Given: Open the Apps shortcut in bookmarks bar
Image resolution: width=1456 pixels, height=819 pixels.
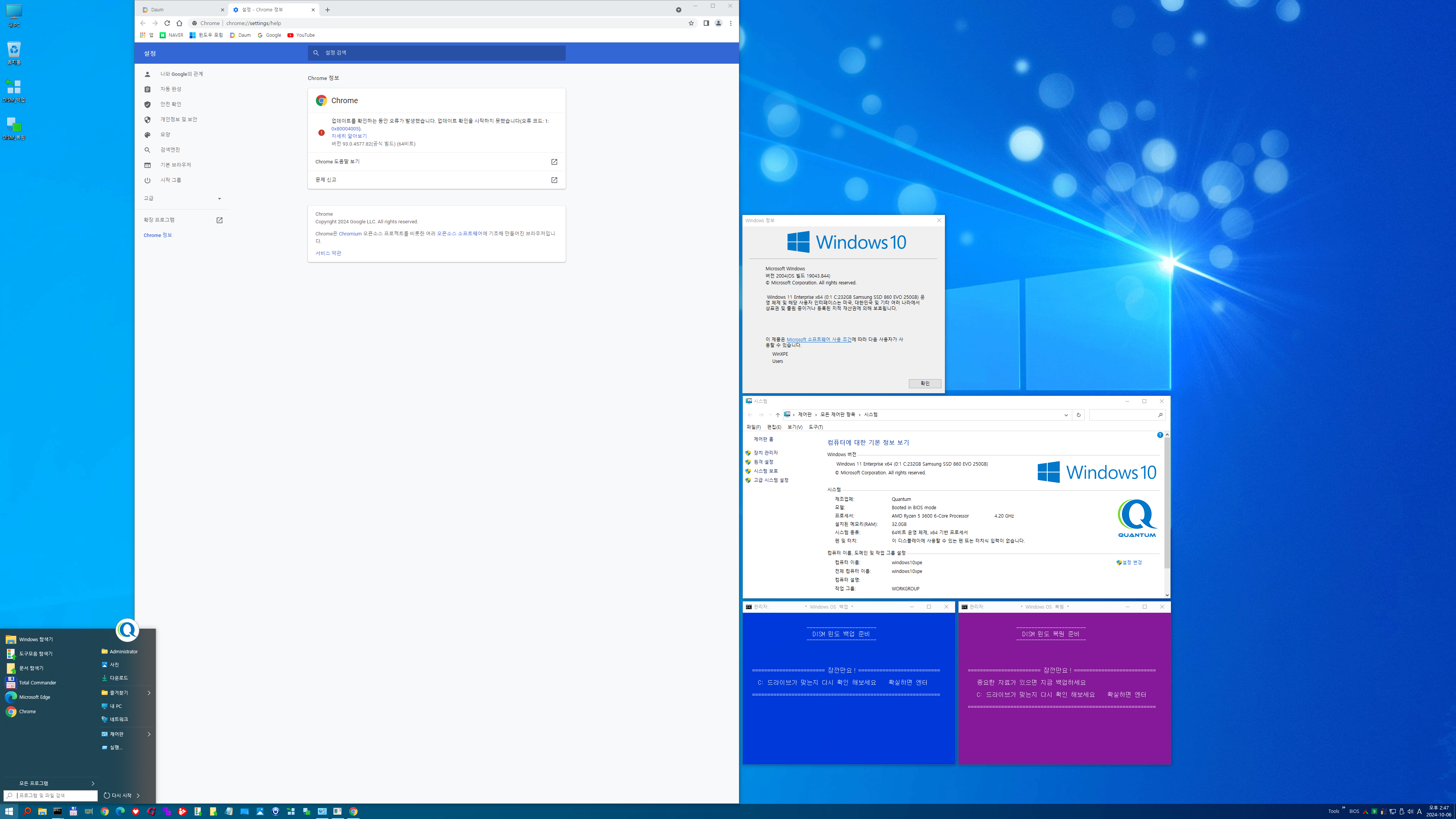Looking at the screenshot, I should [146, 35].
